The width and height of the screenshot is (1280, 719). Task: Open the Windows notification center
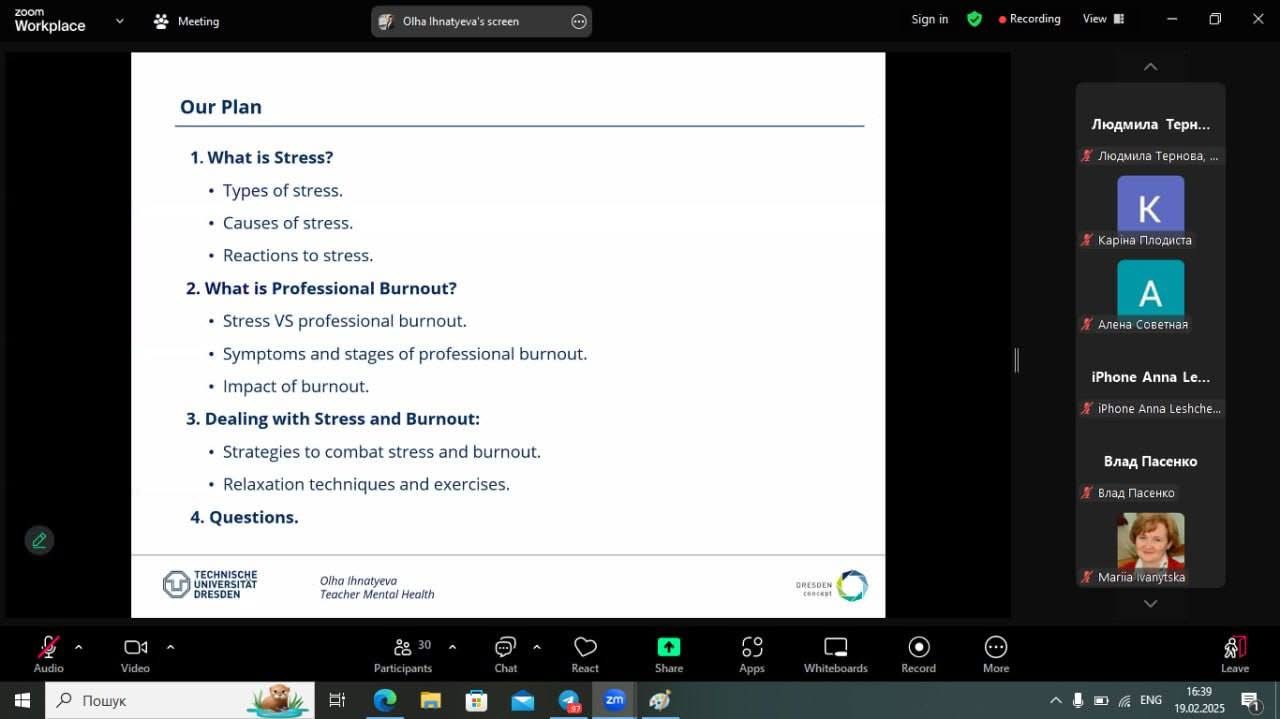coord(1251,700)
